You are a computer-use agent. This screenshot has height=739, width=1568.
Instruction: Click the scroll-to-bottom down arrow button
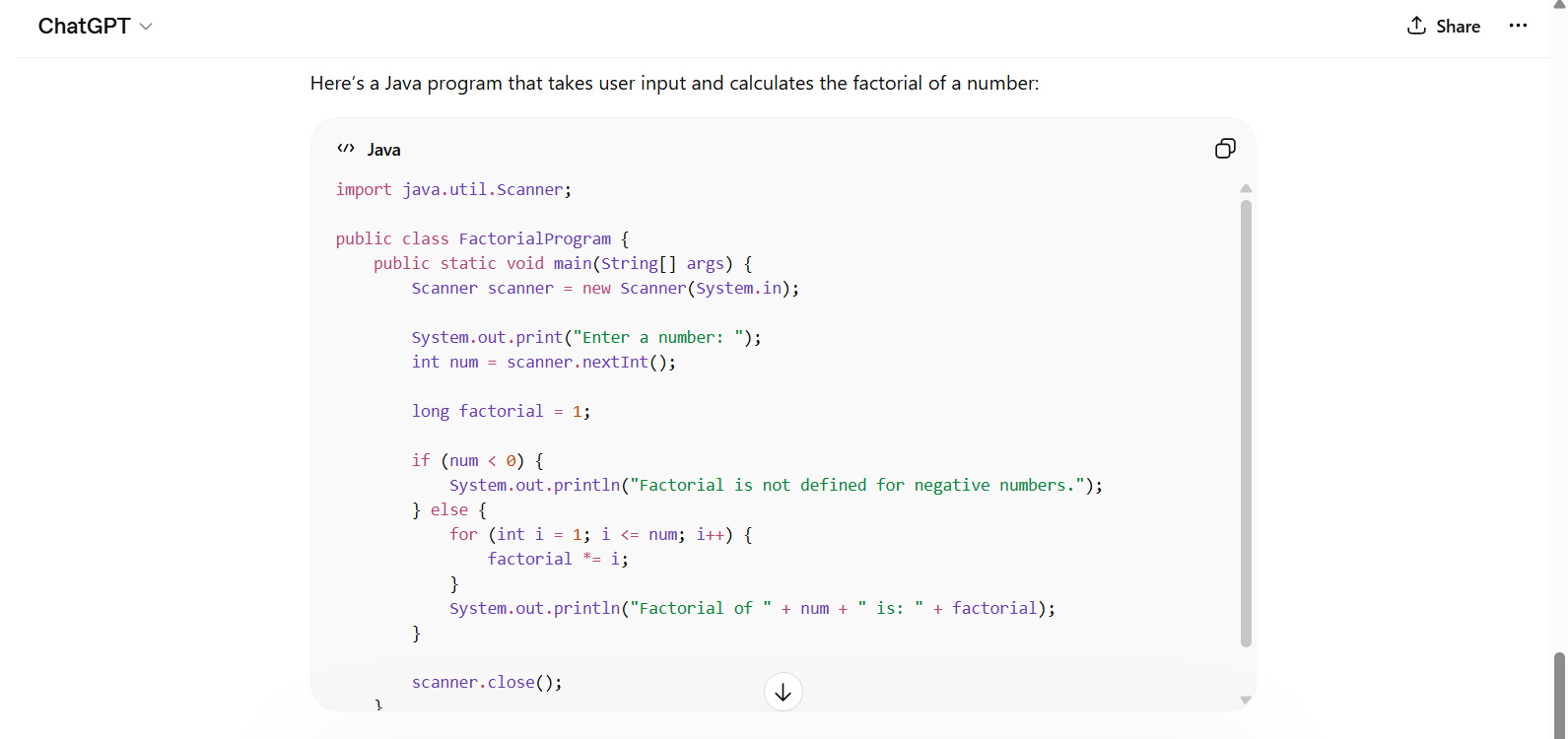click(783, 693)
